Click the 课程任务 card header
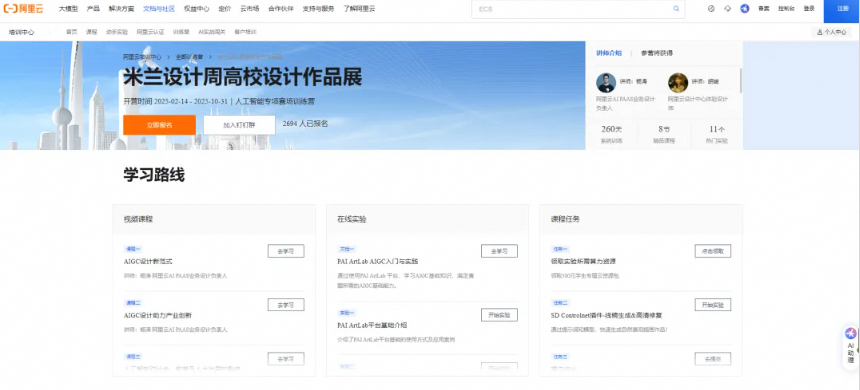This screenshot has width=860, height=390. 641,219
